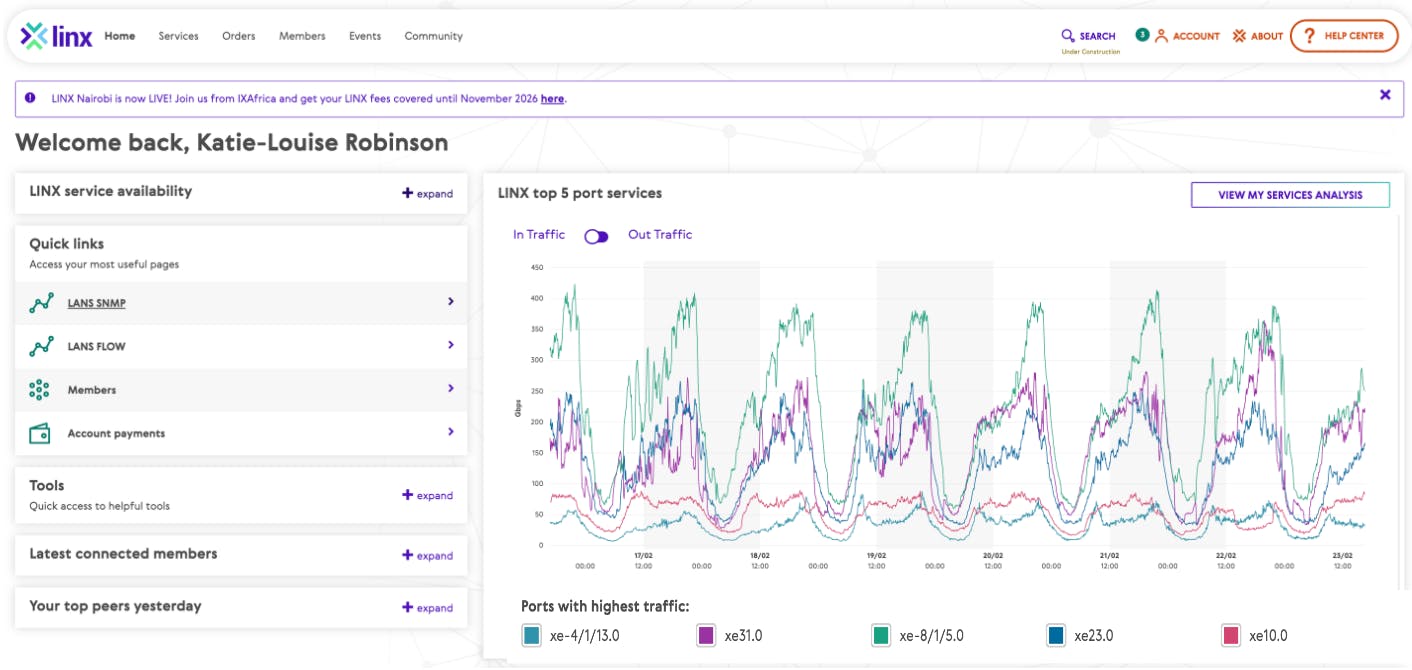Expand Your top peers yesterday panel
The image size is (1412, 670).
(x=428, y=607)
